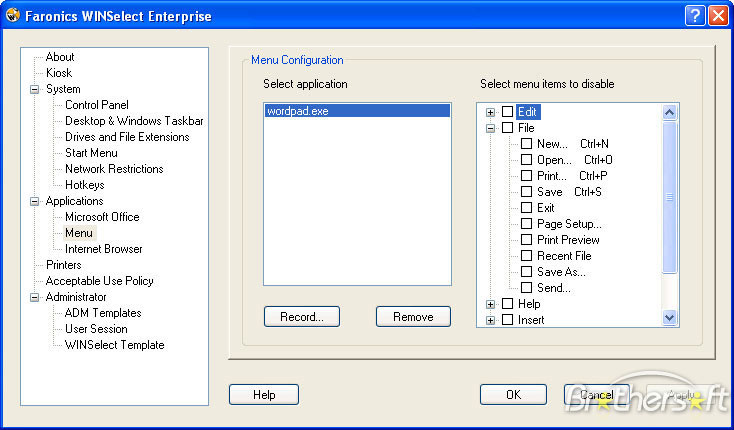Check the Edit menu checkbox
734x430 pixels.
click(507, 112)
